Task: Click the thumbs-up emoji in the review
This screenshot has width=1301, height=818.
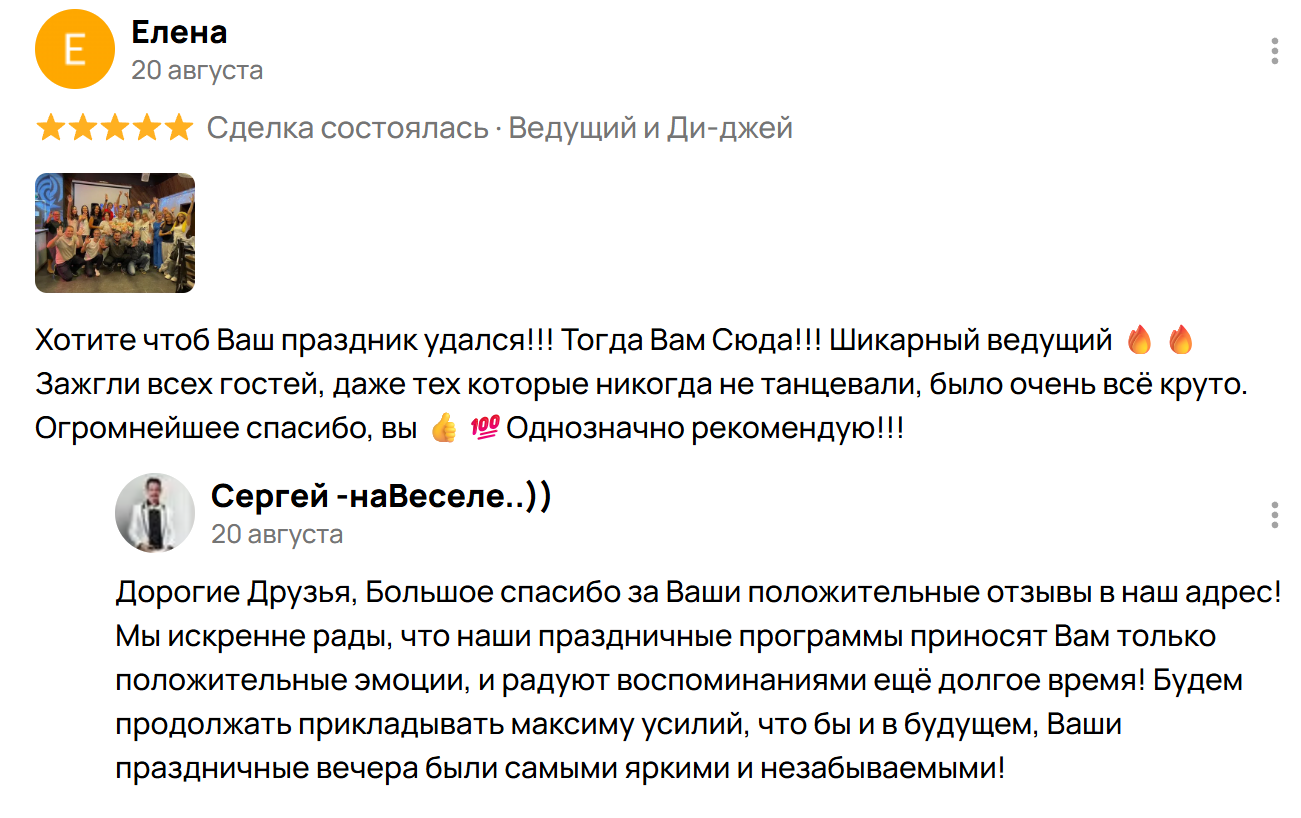Action: coord(443,429)
